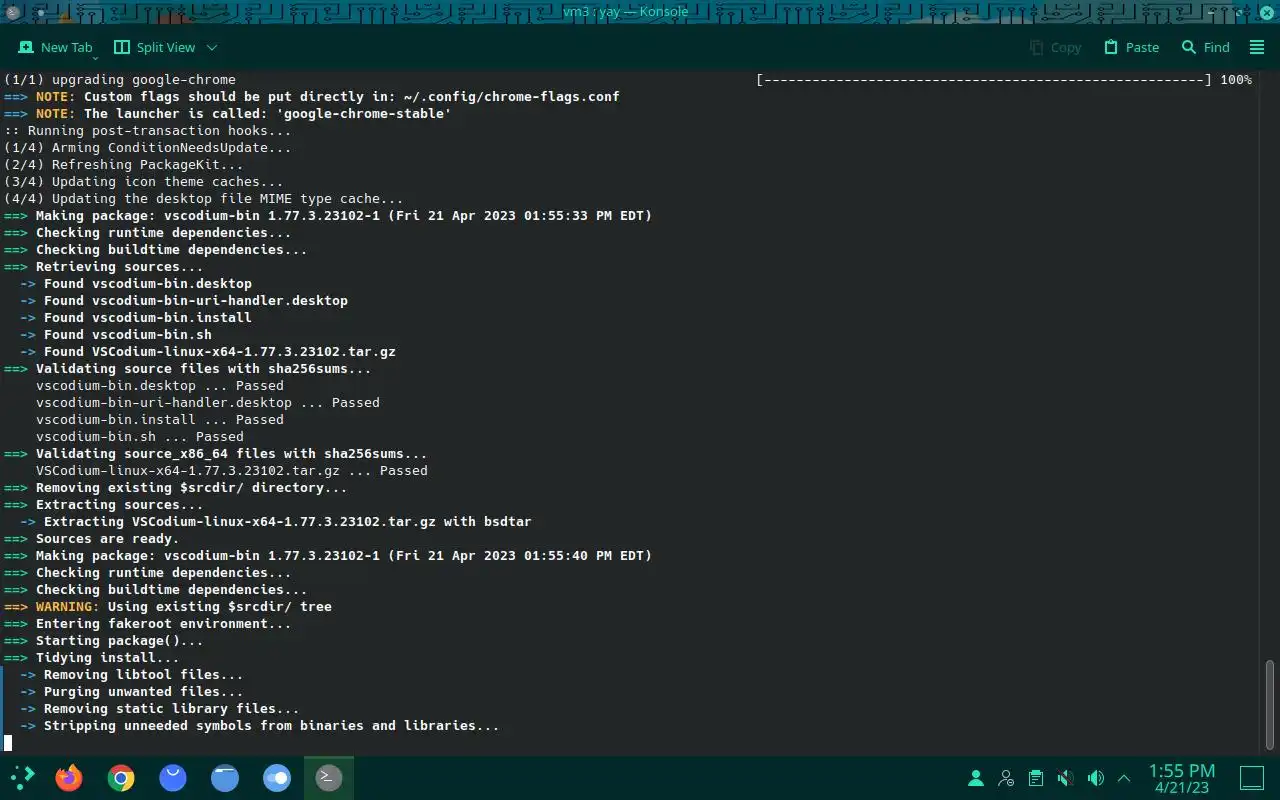Click the 100% progress bar indicator
Screen dimensions: 1280x800
(x=1004, y=80)
